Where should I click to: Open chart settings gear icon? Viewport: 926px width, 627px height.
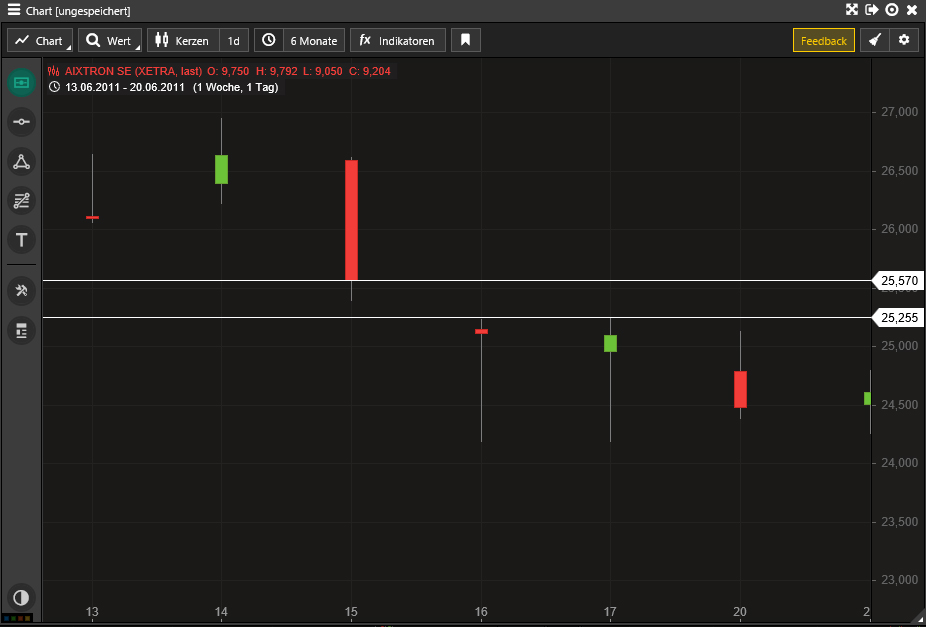pyautogui.click(x=904, y=41)
